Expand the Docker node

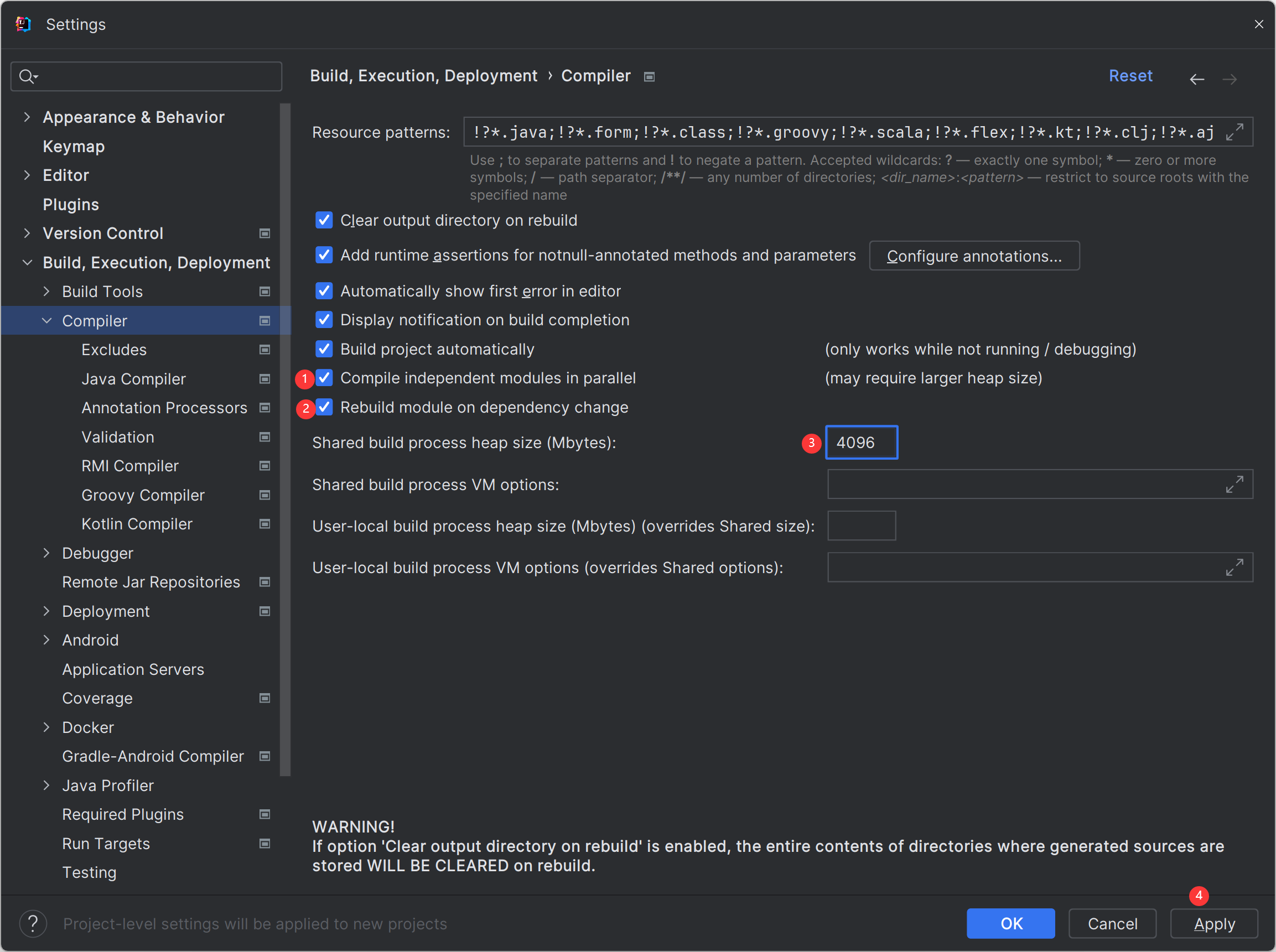click(46, 727)
